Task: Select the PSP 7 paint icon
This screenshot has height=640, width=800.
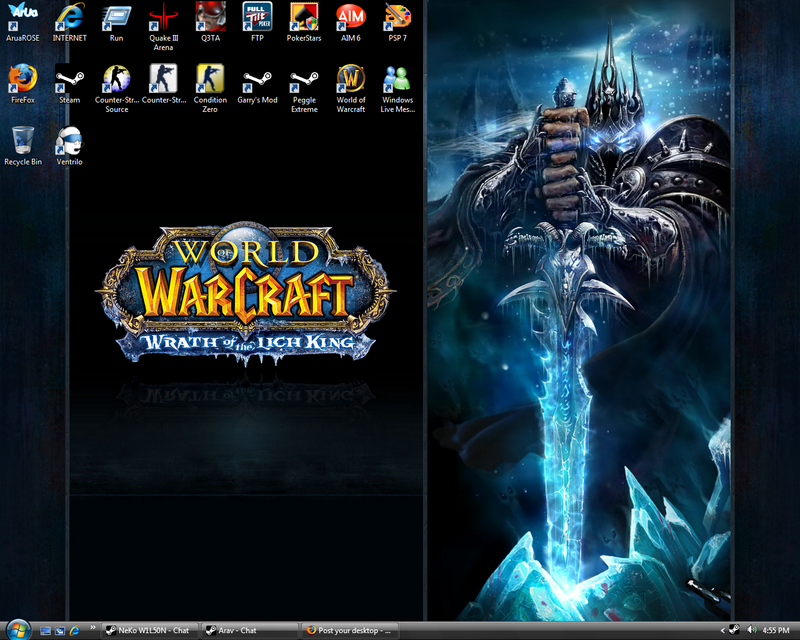Action: (x=398, y=21)
